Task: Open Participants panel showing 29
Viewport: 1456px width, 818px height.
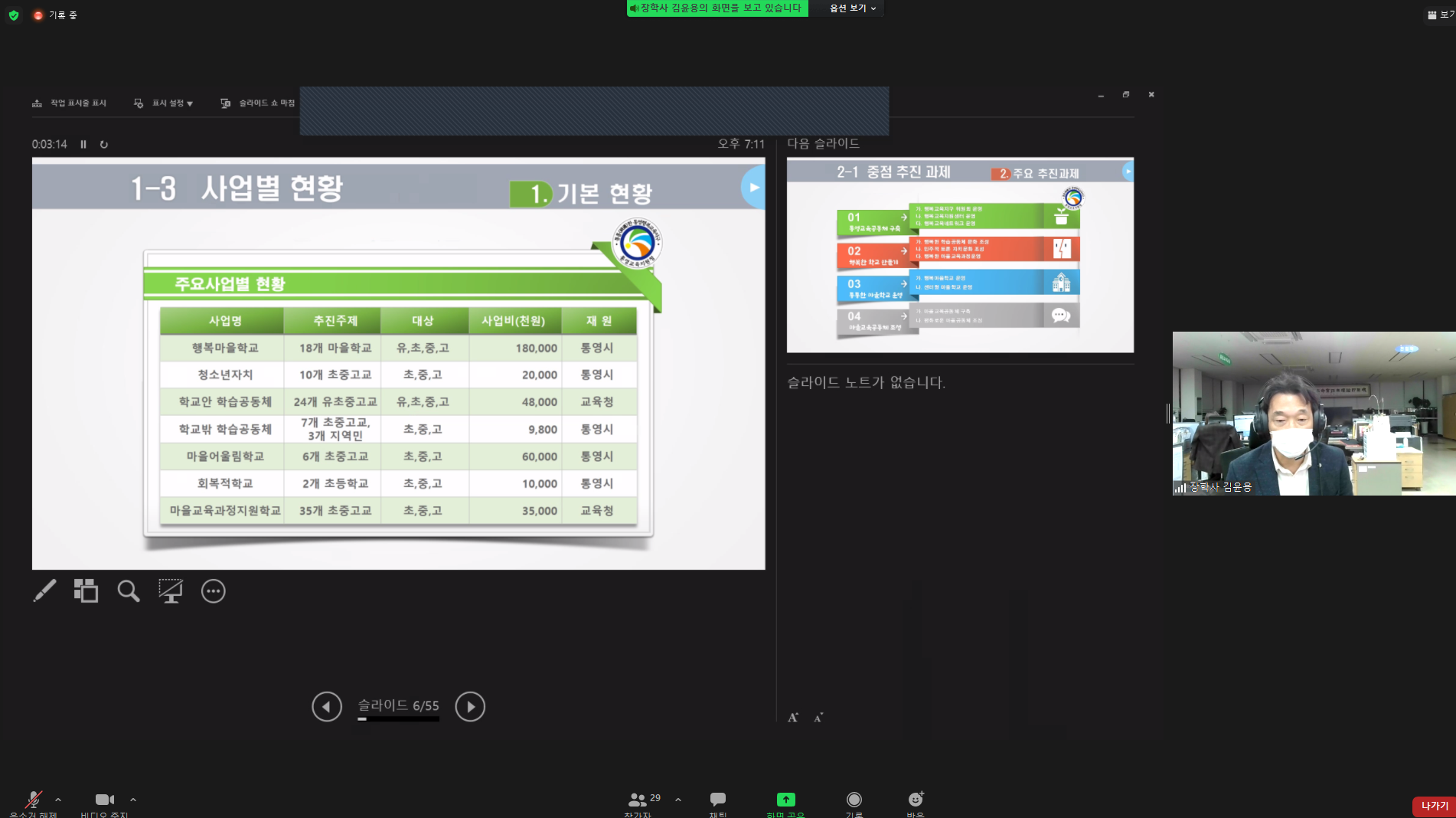Action: point(642,803)
